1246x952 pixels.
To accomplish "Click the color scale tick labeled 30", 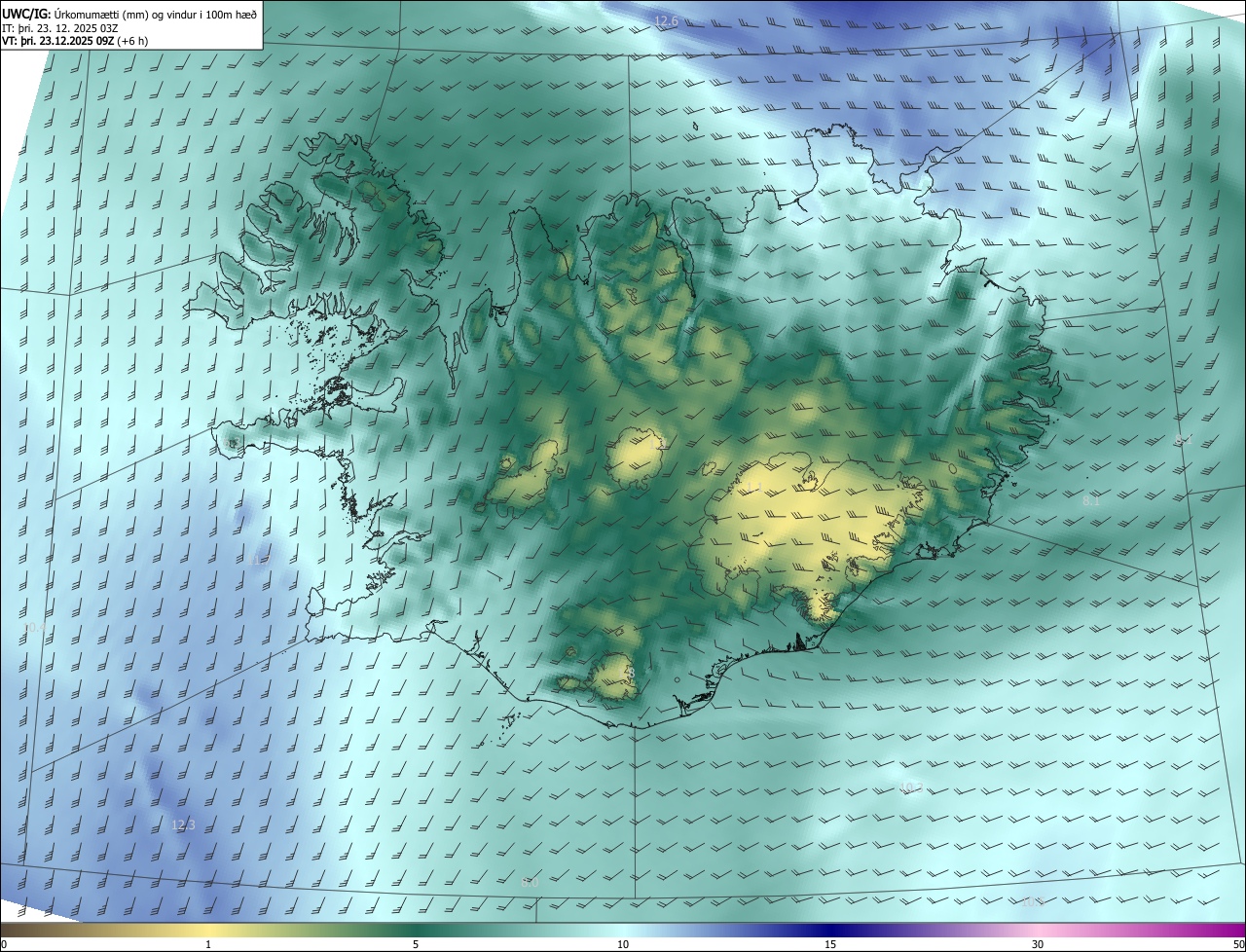I will click(1038, 944).
